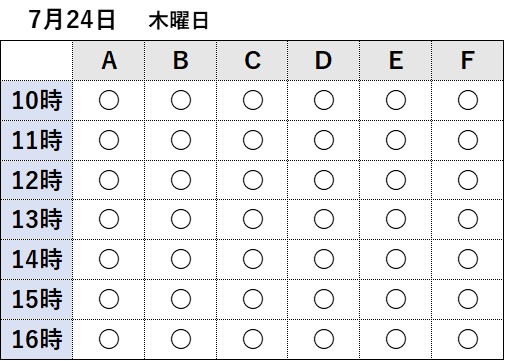Image resolution: width=505 pixels, height=361 pixels.
Task: Click the 7月24日 date heading
Action: point(72,20)
